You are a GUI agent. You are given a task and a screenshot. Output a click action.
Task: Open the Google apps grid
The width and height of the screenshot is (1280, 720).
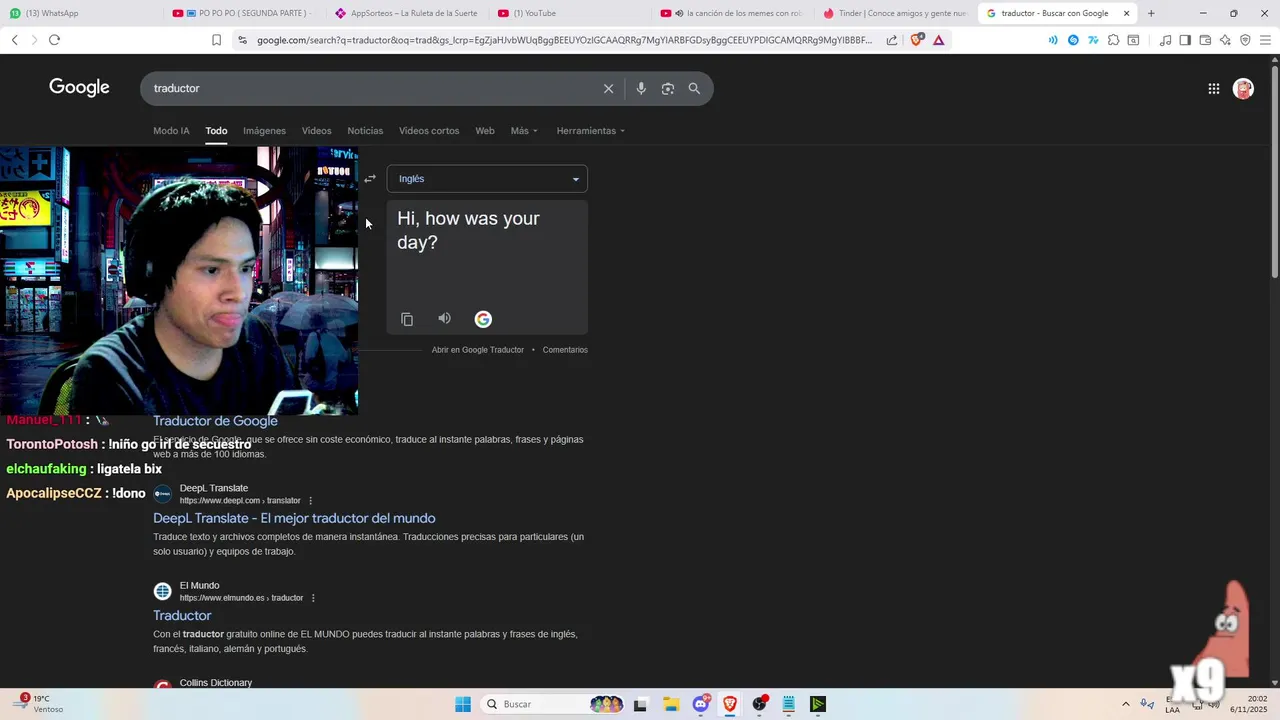pyautogui.click(x=1213, y=88)
